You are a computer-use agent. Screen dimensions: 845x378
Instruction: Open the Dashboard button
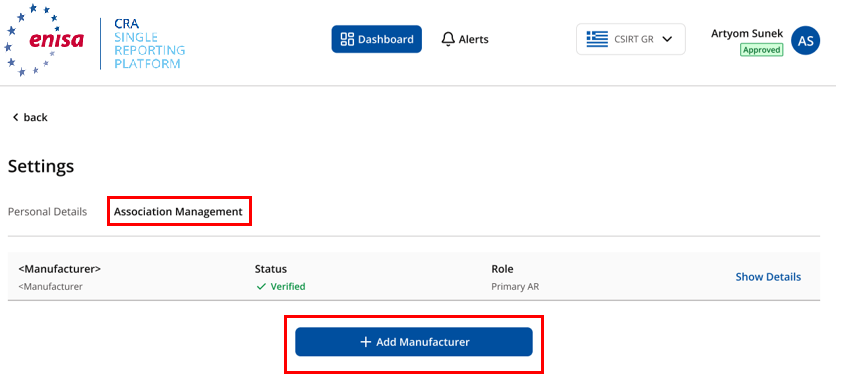pyautogui.click(x=377, y=39)
